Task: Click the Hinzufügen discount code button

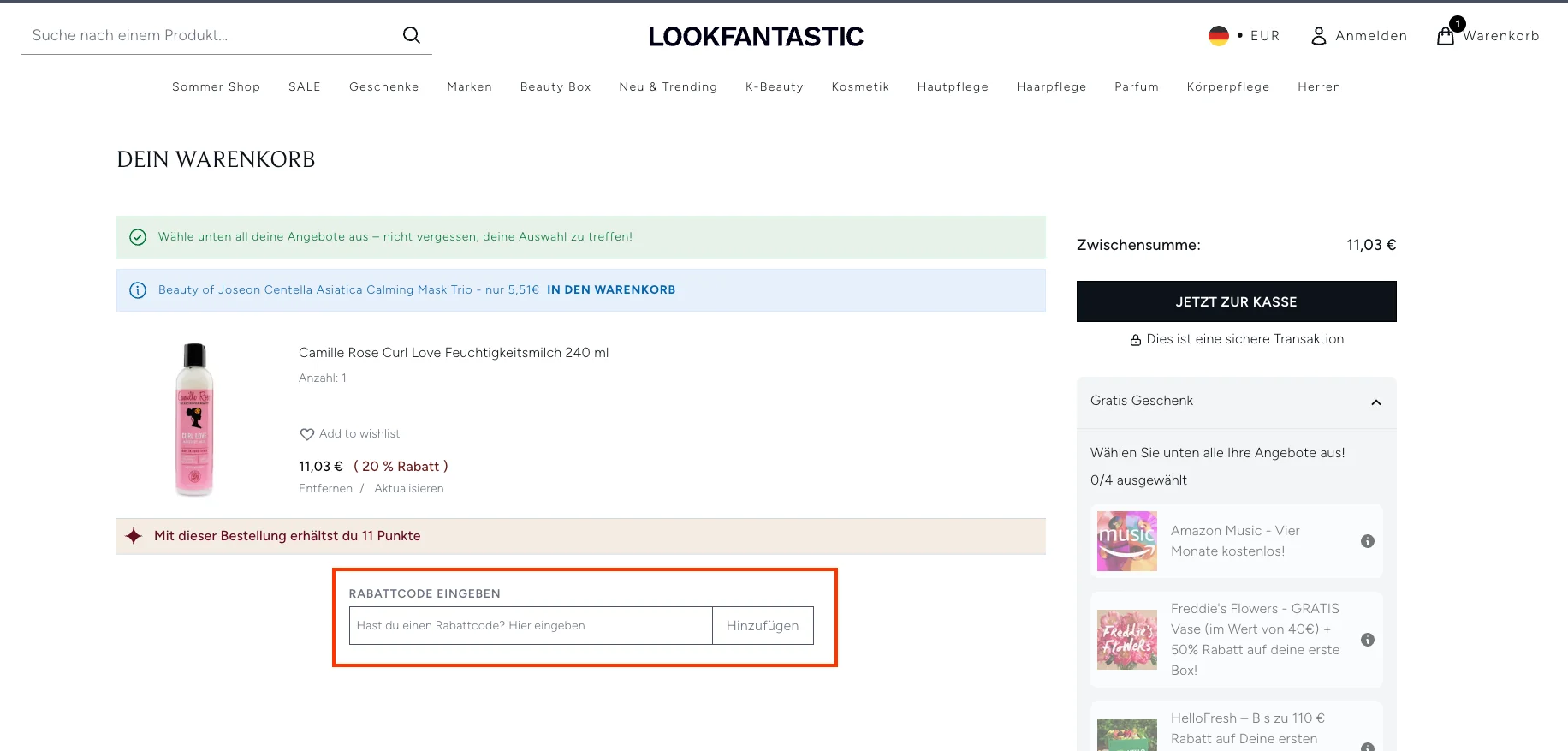Action: tap(763, 626)
